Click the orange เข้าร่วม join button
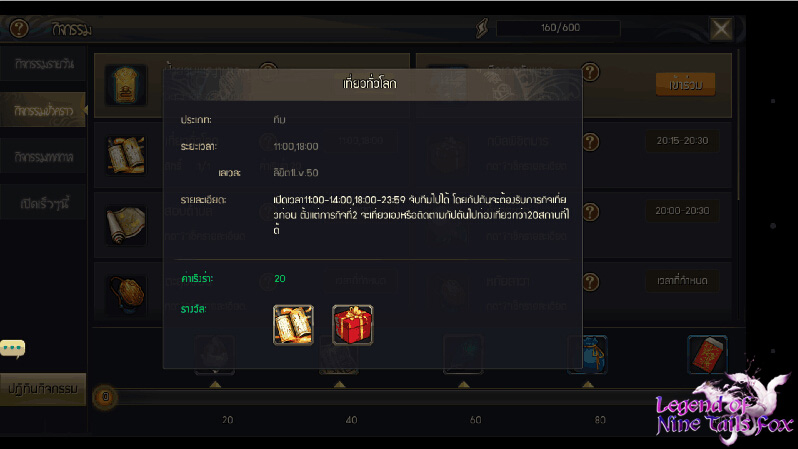798x449 pixels. (x=685, y=85)
